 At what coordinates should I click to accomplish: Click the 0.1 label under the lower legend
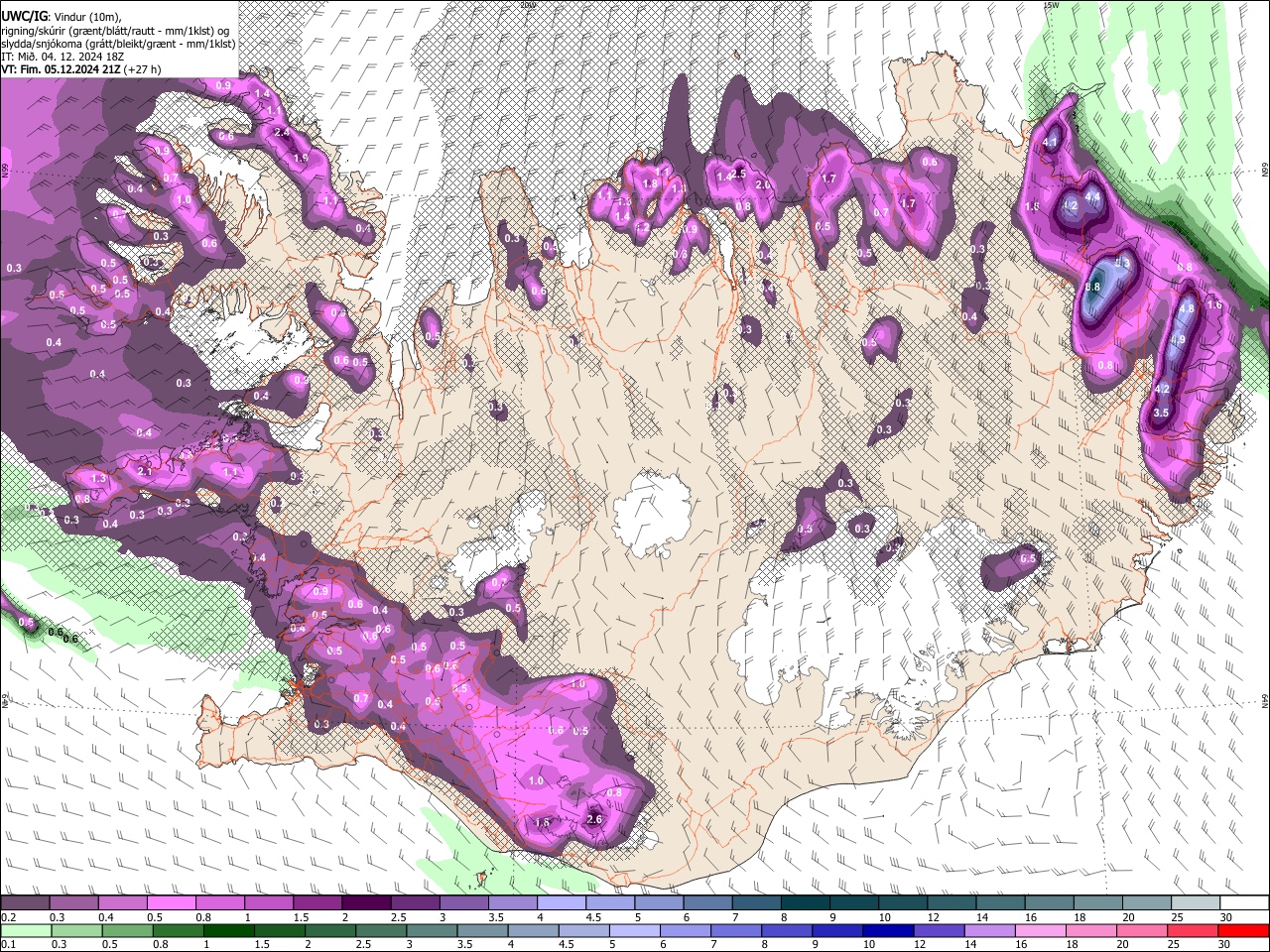pyautogui.click(x=7, y=944)
